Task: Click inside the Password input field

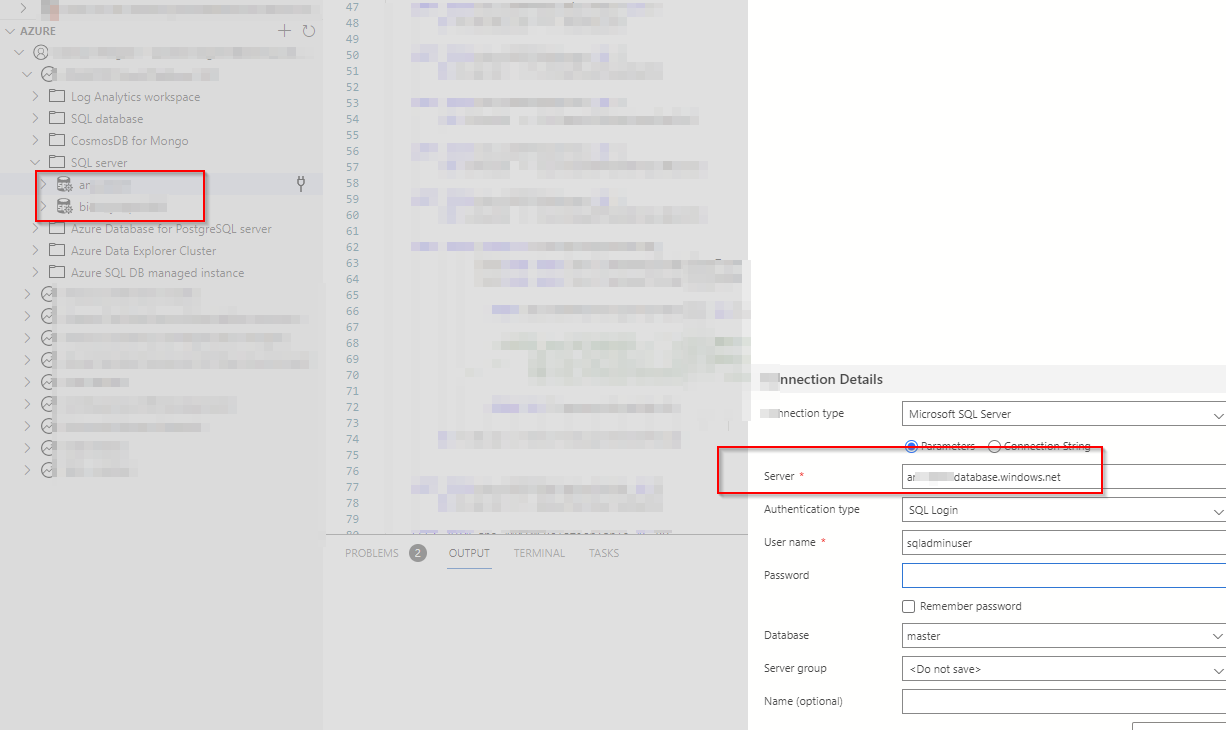Action: coord(1060,575)
